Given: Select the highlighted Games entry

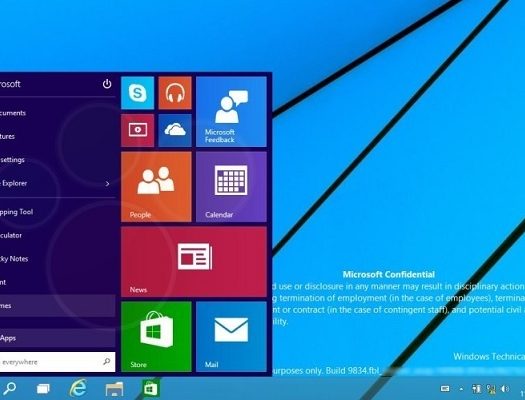Looking at the screenshot, I should [x=58, y=305].
